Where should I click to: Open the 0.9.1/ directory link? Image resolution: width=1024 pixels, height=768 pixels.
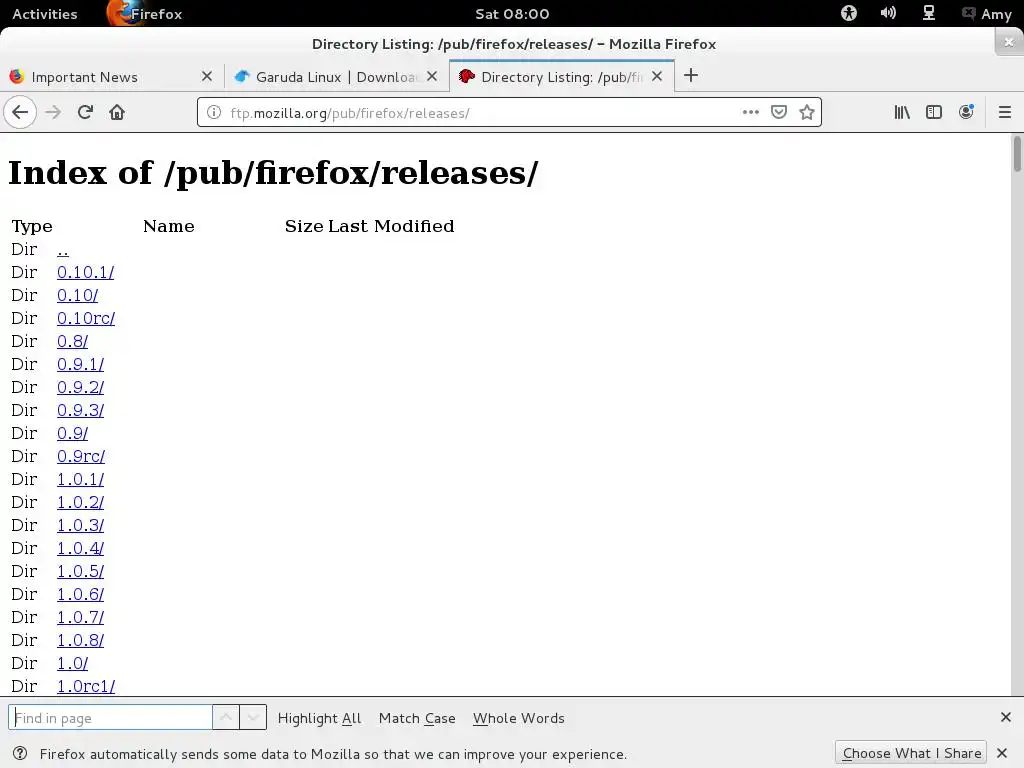point(80,364)
